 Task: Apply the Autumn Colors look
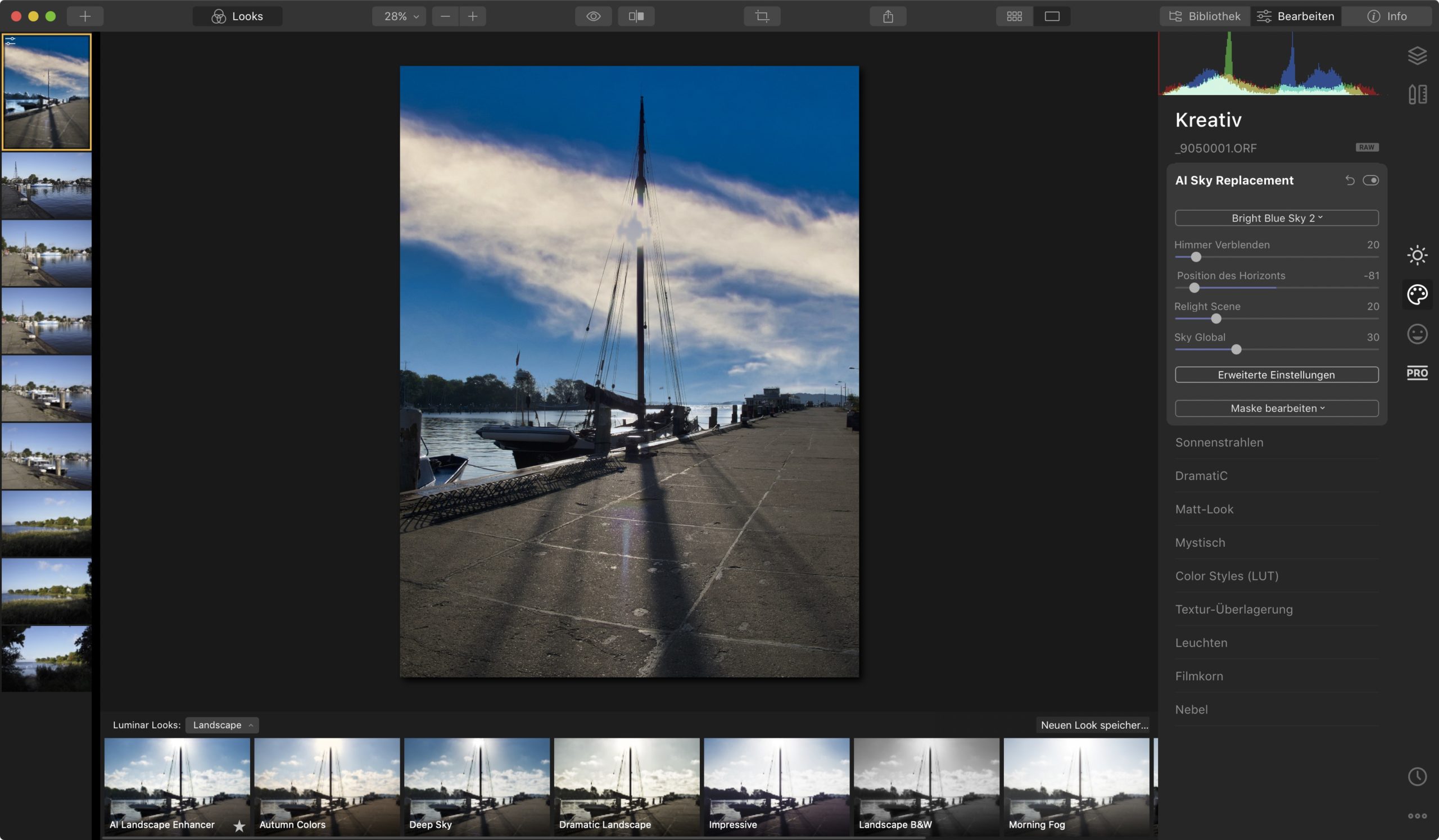[x=327, y=787]
